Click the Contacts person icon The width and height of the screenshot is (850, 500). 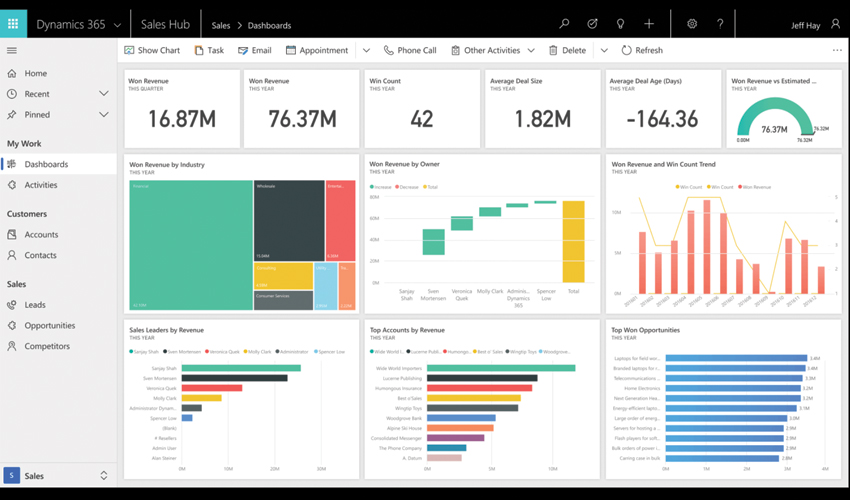tap(11, 255)
